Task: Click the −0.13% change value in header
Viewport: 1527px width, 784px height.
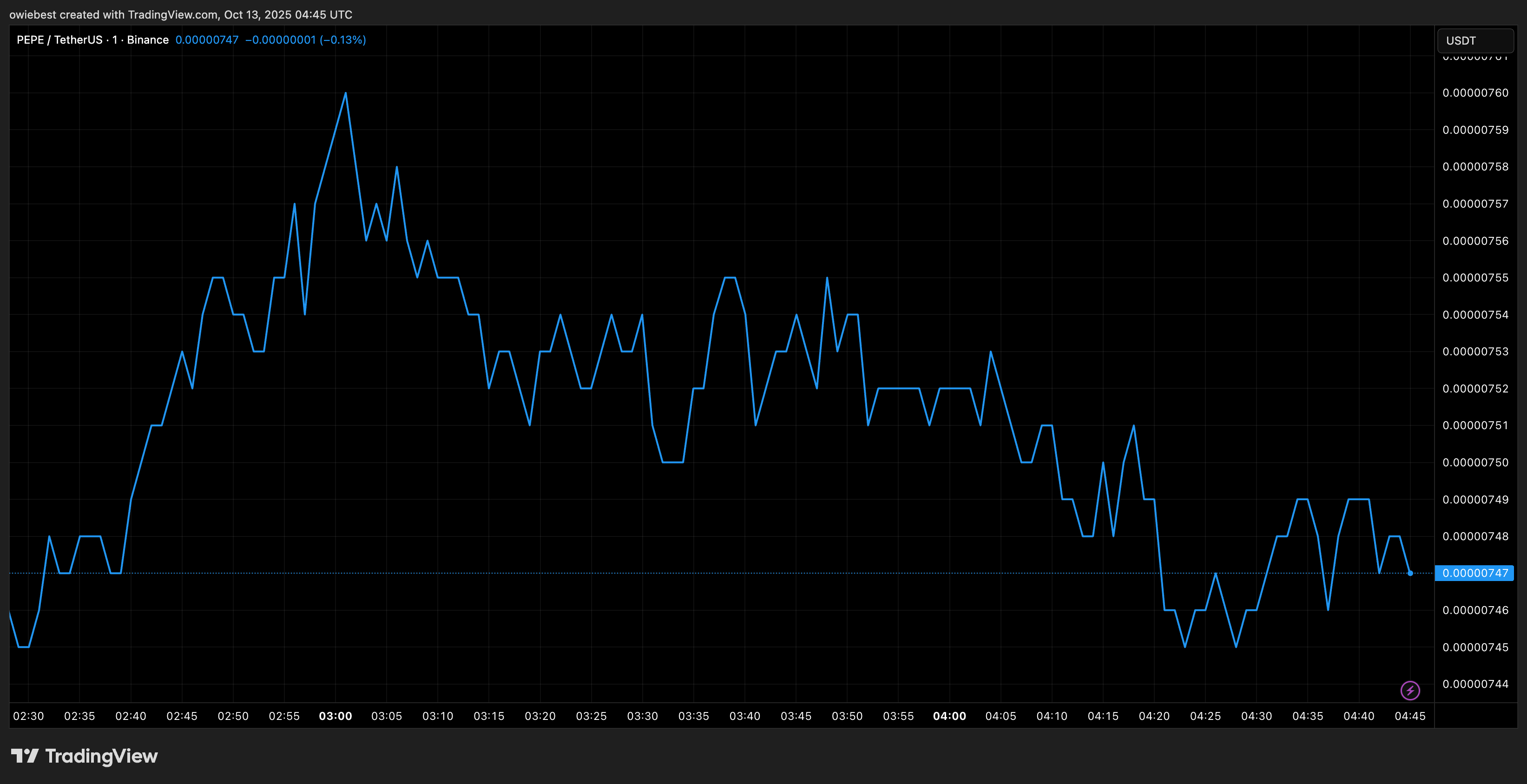Action: (x=342, y=39)
